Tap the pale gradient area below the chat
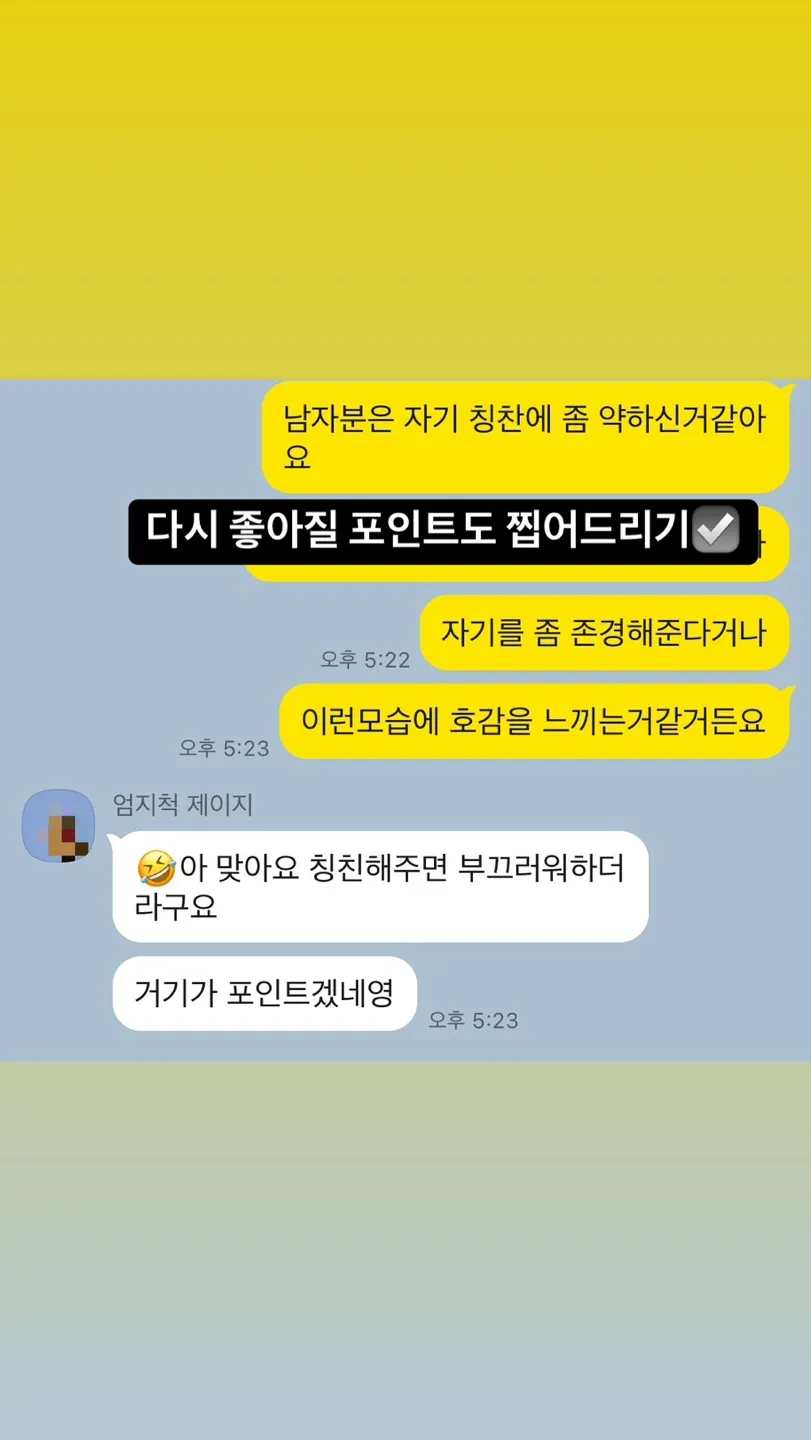The height and width of the screenshot is (1440, 811). pyautogui.click(x=405, y=1250)
